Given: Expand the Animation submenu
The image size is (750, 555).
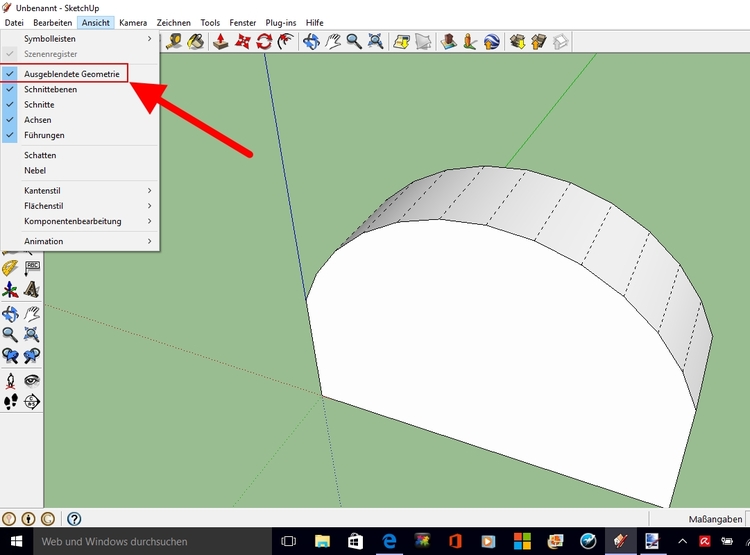Looking at the screenshot, I should click(79, 242).
